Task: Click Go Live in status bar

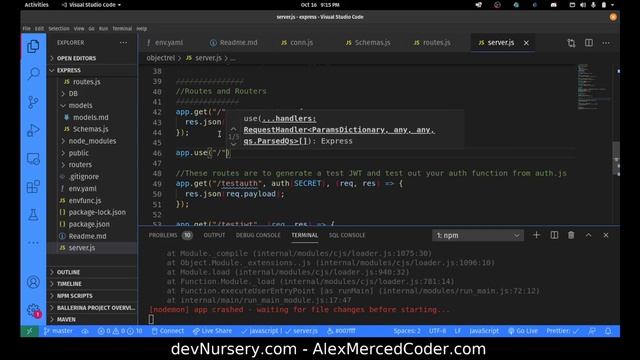Action: tap(522, 331)
